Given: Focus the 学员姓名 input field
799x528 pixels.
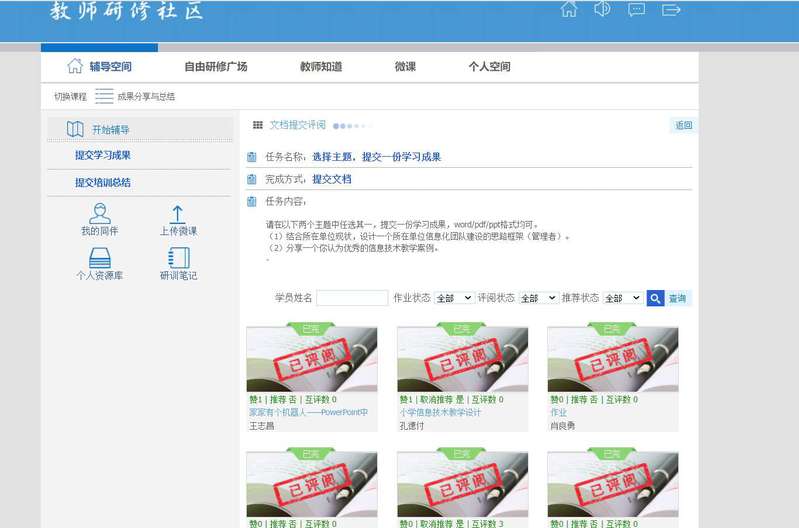Looking at the screenshot, I should coord(352,298).
